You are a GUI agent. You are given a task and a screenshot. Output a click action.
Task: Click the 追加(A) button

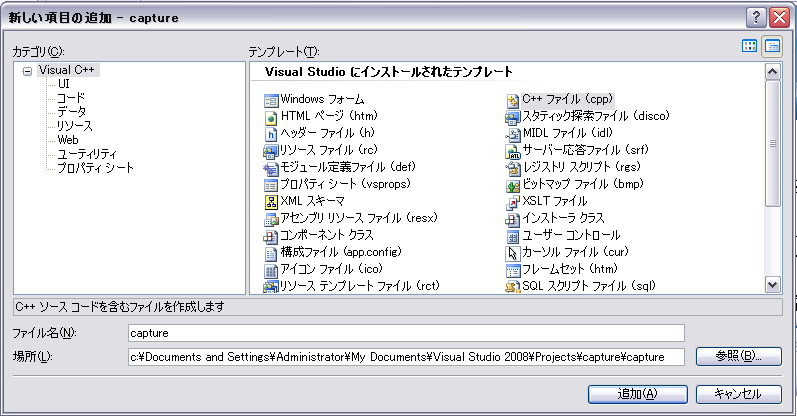click(x=637, y=394)
